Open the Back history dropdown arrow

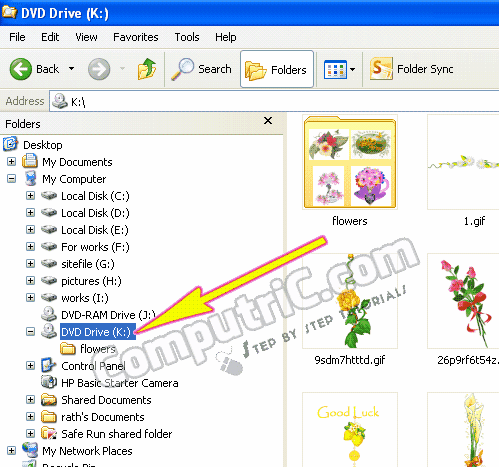click(71, 69)
